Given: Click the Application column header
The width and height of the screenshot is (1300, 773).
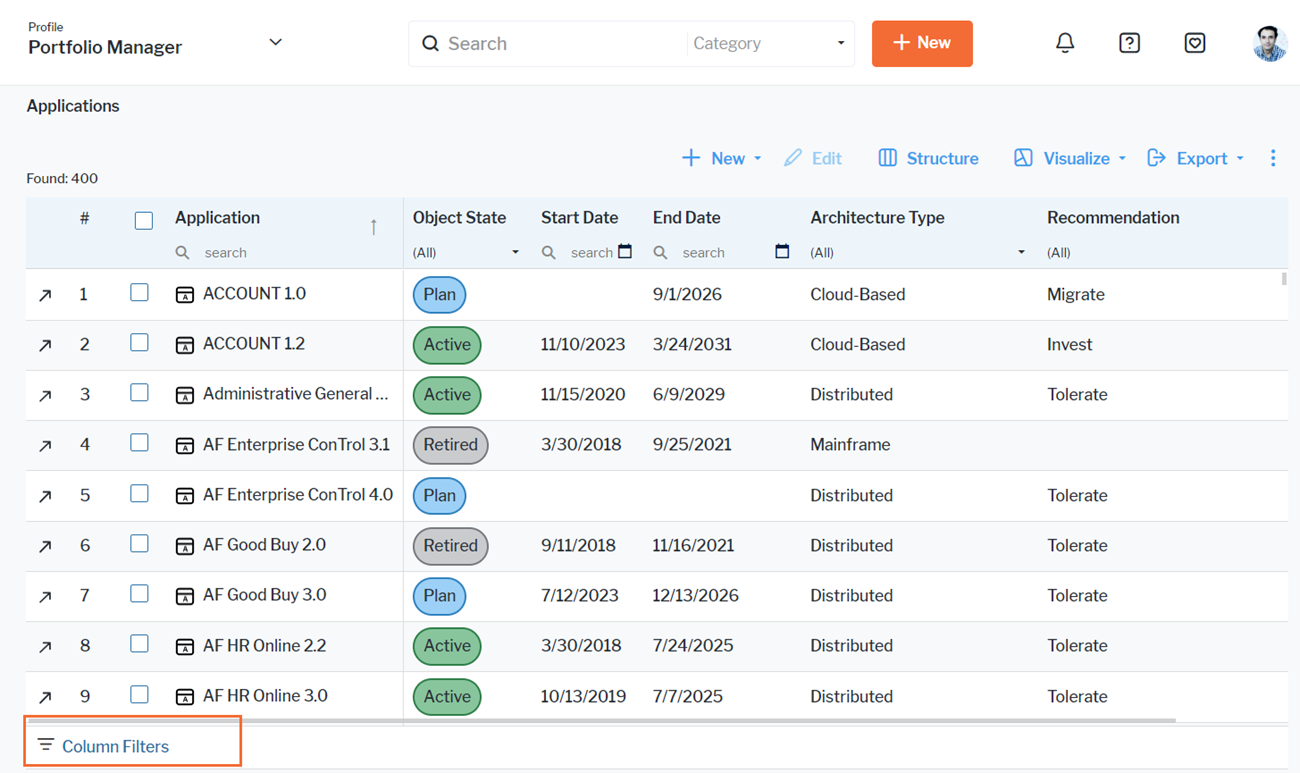Looking at the screenshot, I should (217, 217).
